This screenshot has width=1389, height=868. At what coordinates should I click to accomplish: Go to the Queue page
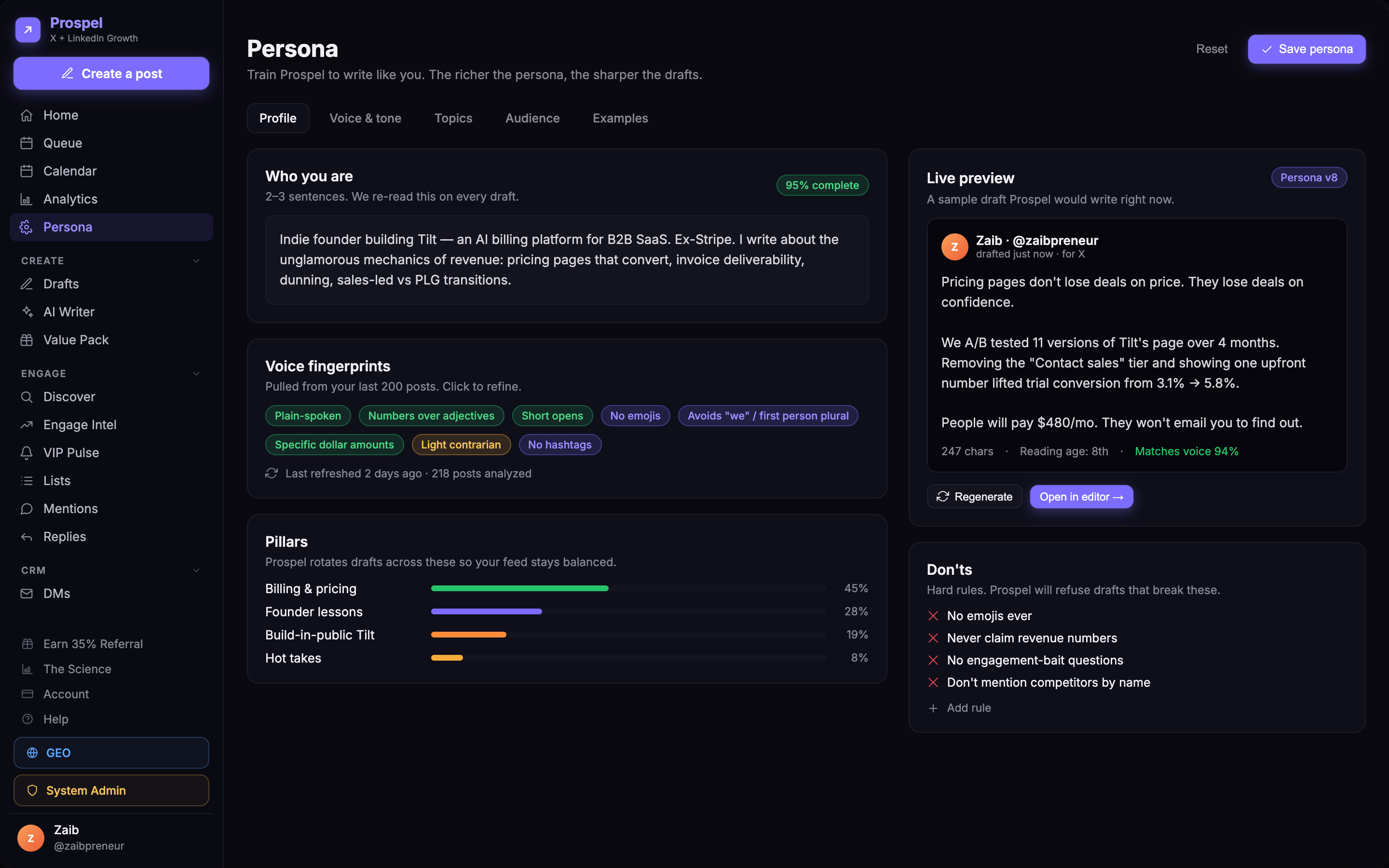111,143
